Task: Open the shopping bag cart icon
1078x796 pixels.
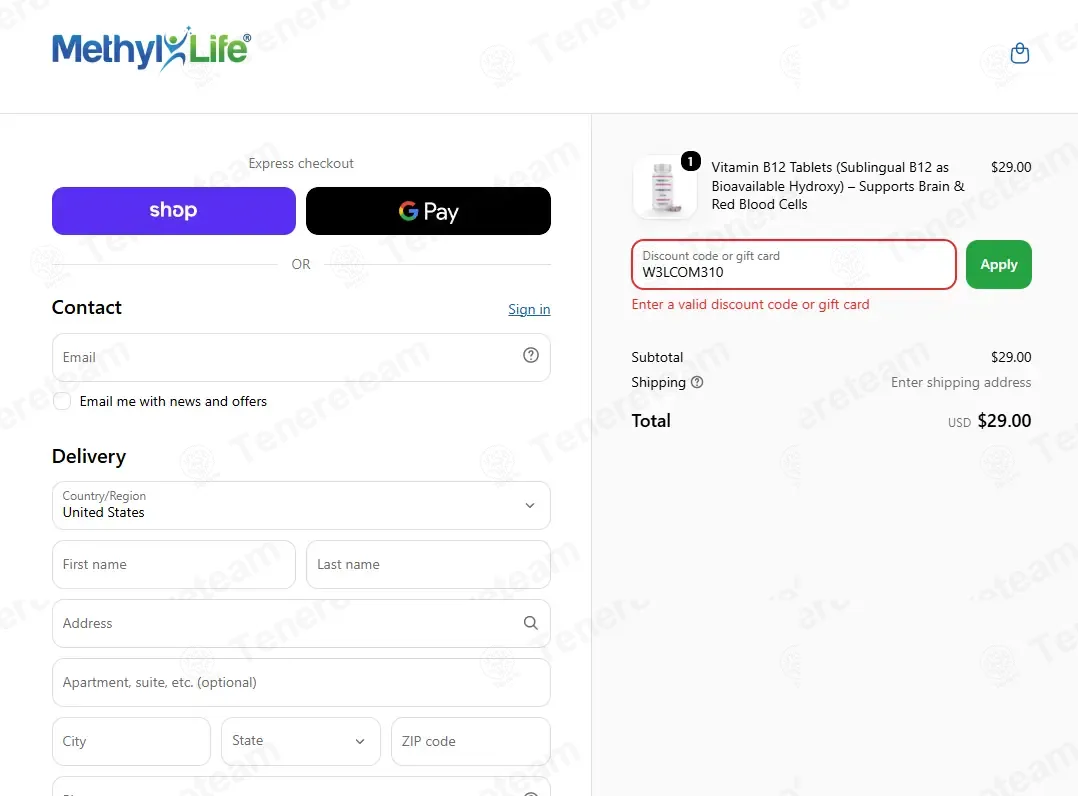Action: tap(1020, 53)
